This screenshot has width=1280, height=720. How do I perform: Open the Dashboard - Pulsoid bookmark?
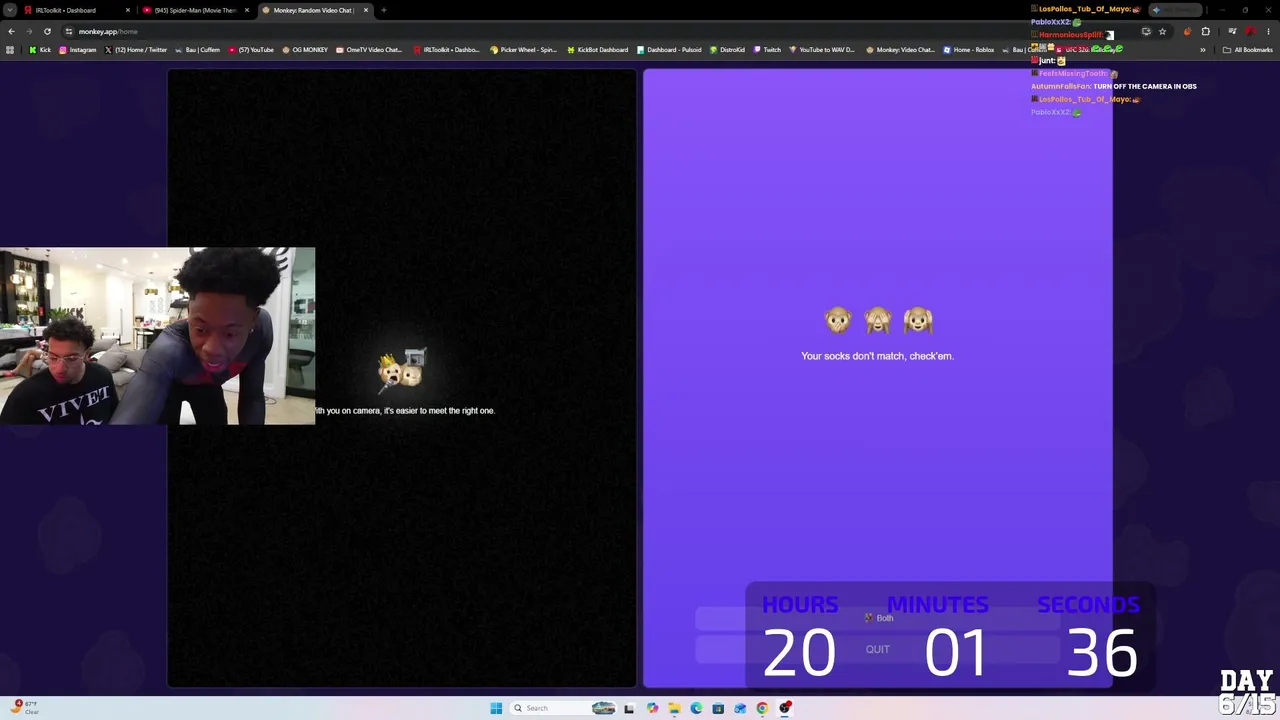pyautogui.click(x=669, y=50)
